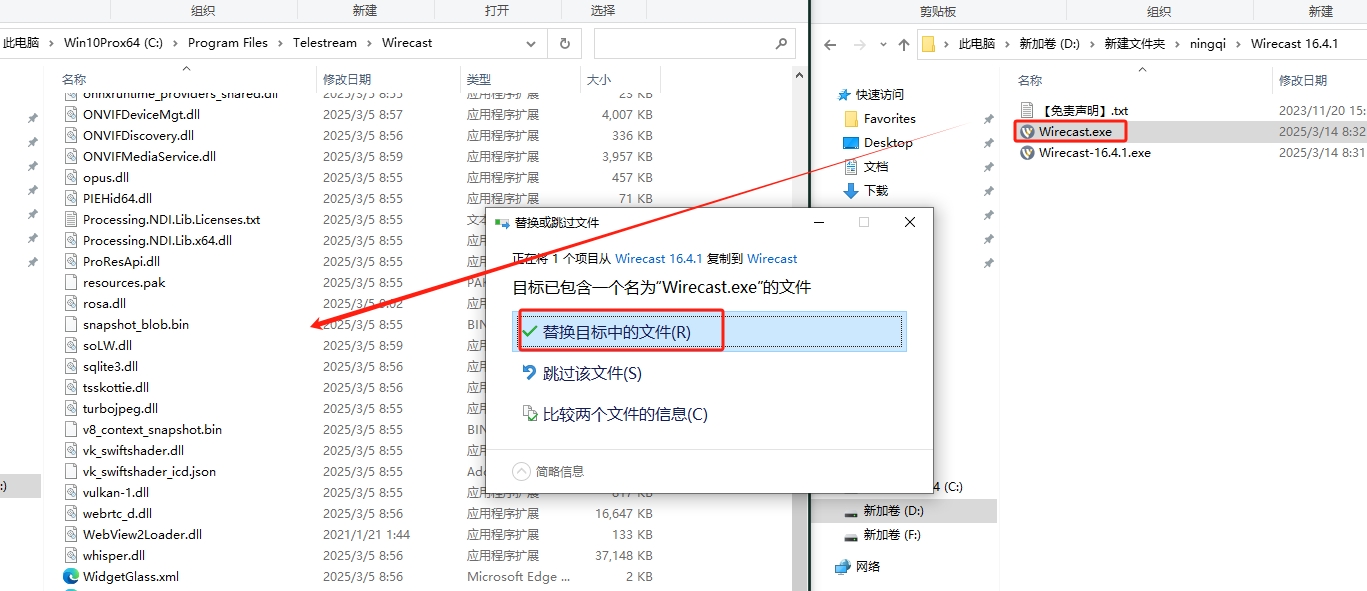Click the refresh button in the left address bar
This screenshot has width=1367, height=591.
[565, 44]
